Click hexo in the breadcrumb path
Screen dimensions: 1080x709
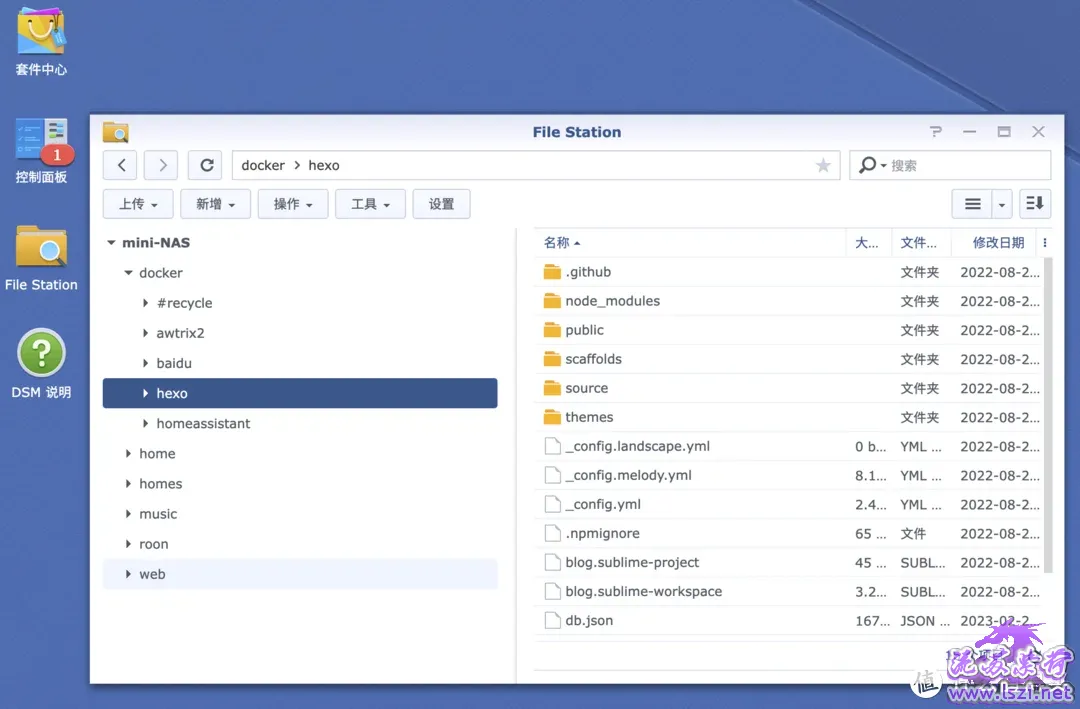(324, 165)
